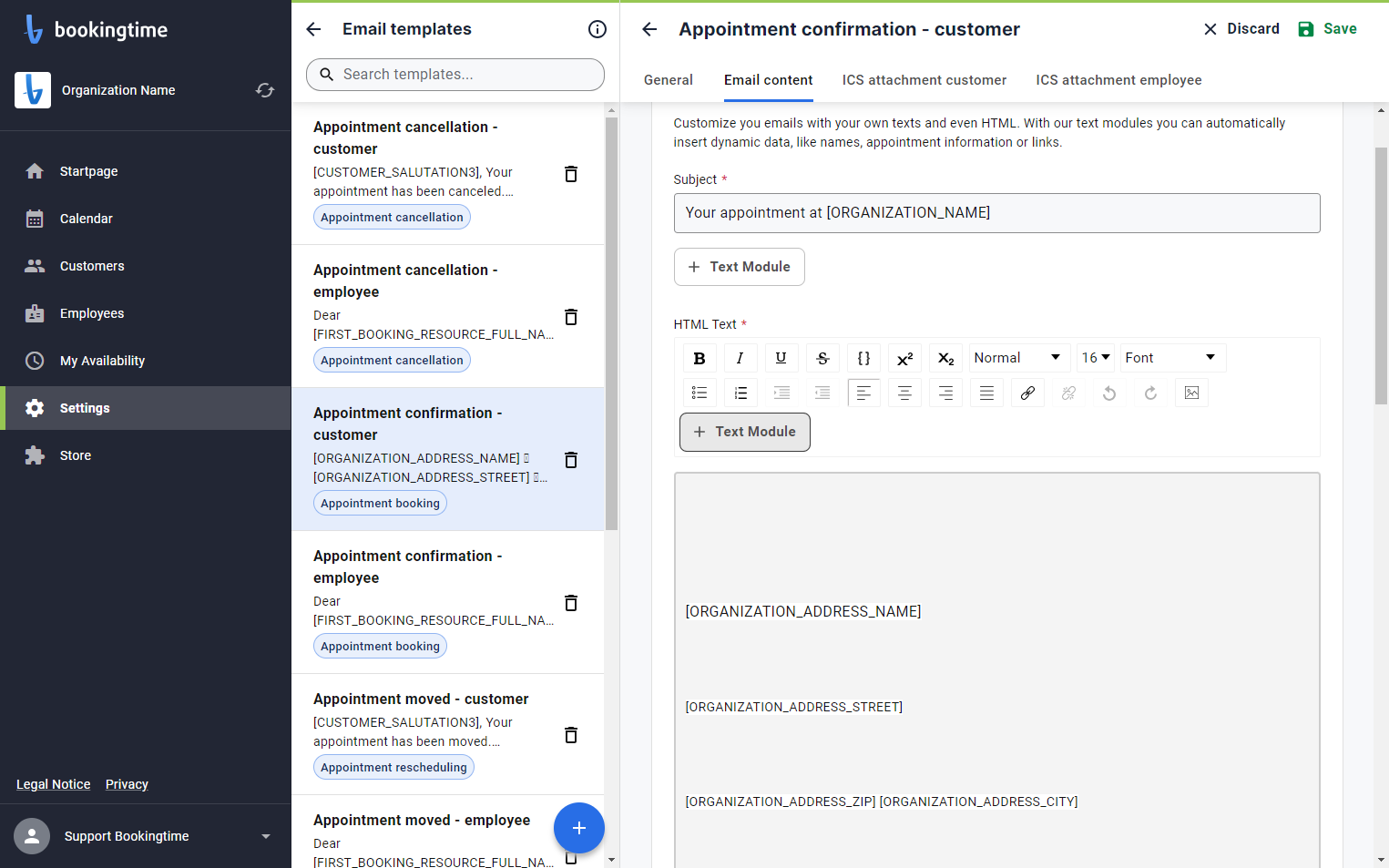Apply strikethrough formatting

(x=822, y=358)
